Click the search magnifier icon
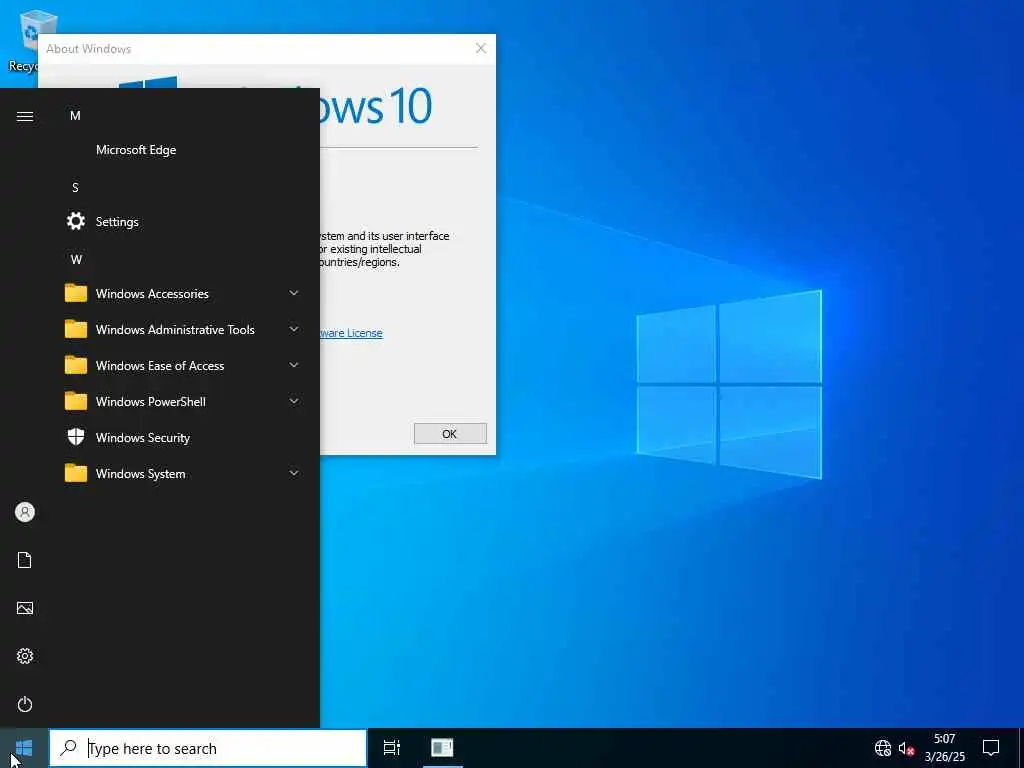This screenshot has height=768, width=1024. point(69,748)
